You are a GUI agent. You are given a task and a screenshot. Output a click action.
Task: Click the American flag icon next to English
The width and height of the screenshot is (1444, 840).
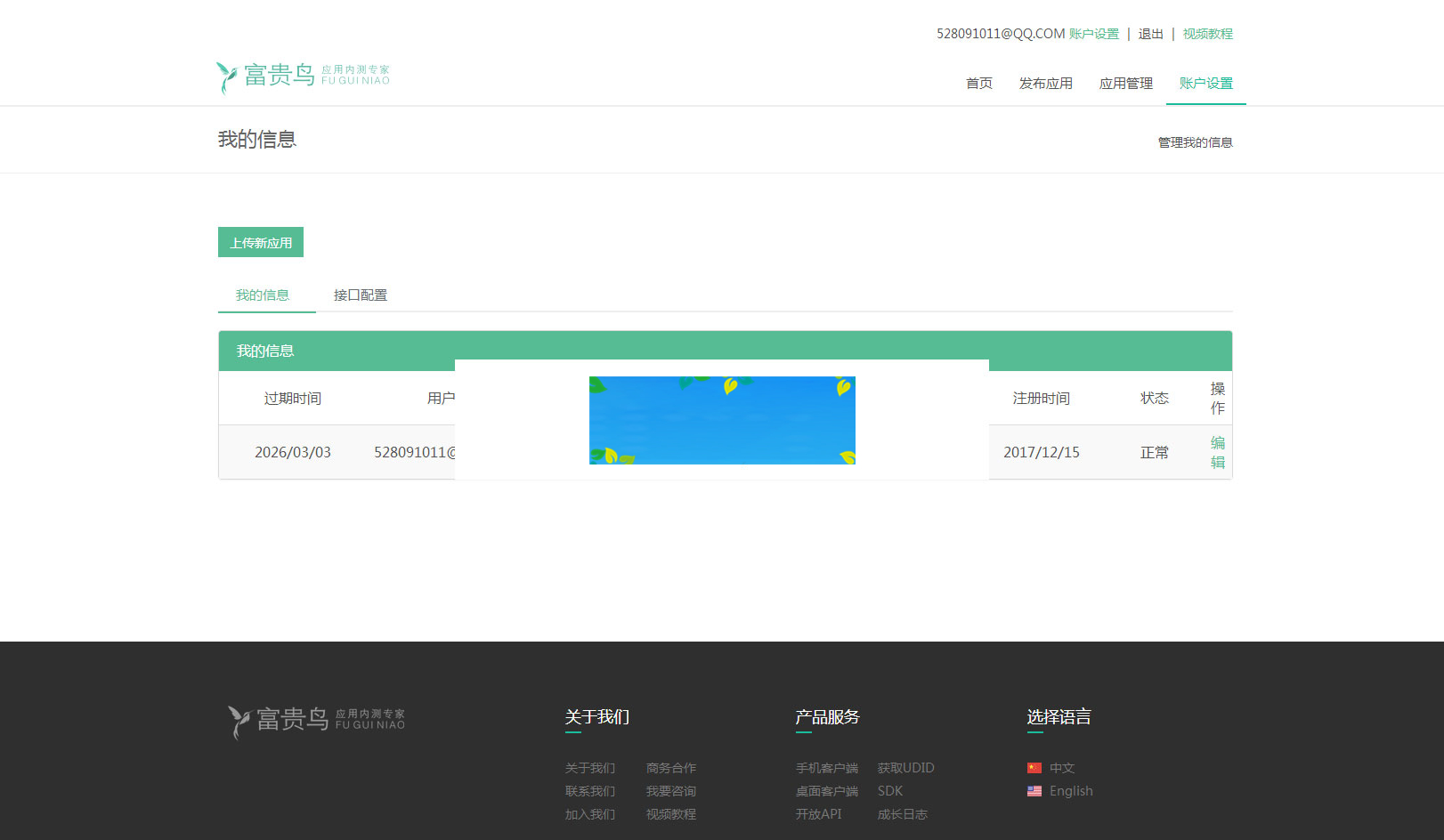[x=1034, y=790]
